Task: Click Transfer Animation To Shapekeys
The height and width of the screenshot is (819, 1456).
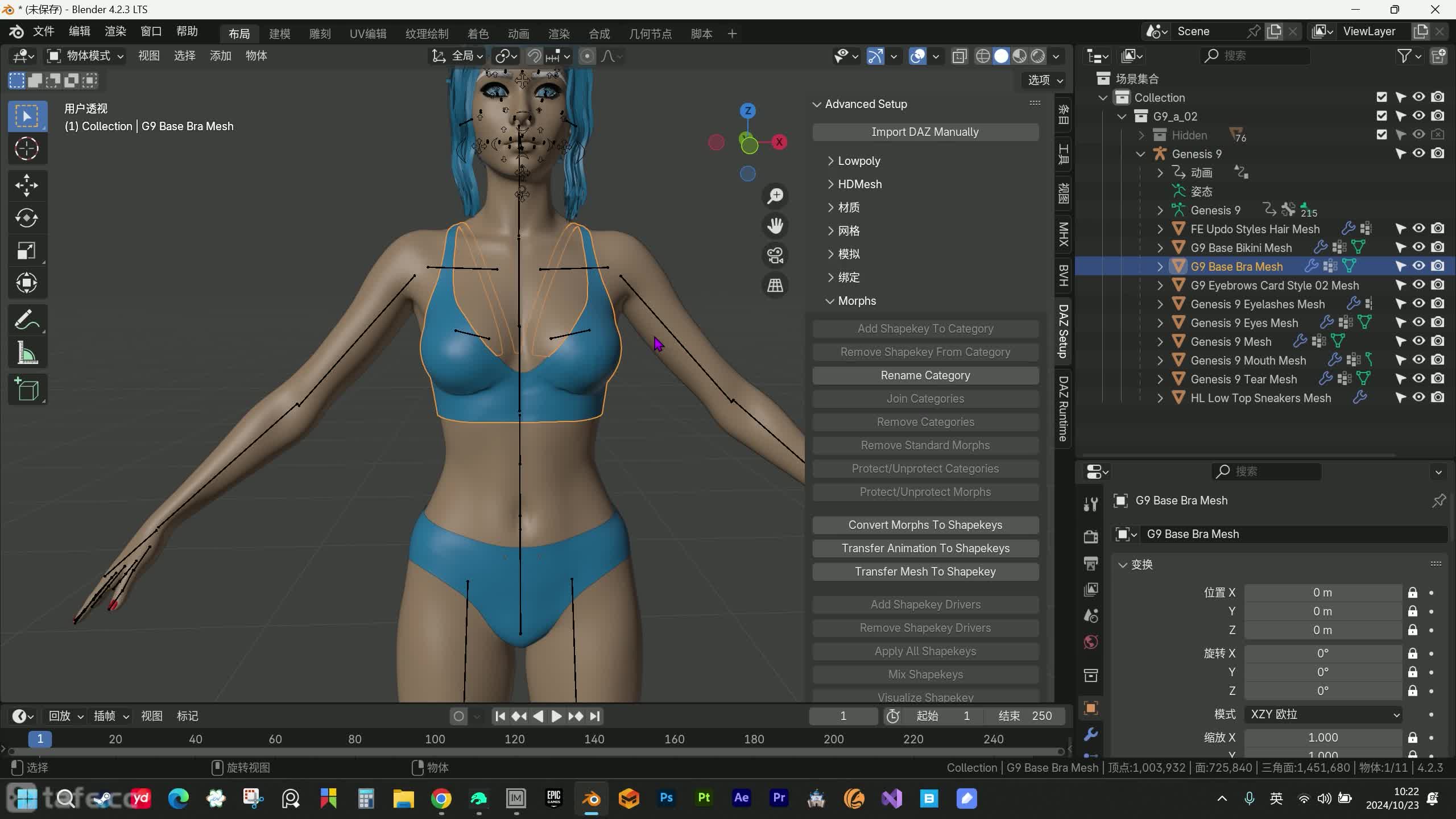Action: [x=925, y=548]
